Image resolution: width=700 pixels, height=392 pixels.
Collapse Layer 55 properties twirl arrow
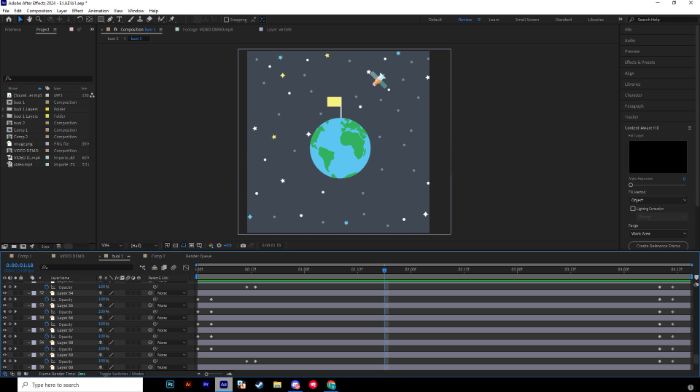(29, 305)
